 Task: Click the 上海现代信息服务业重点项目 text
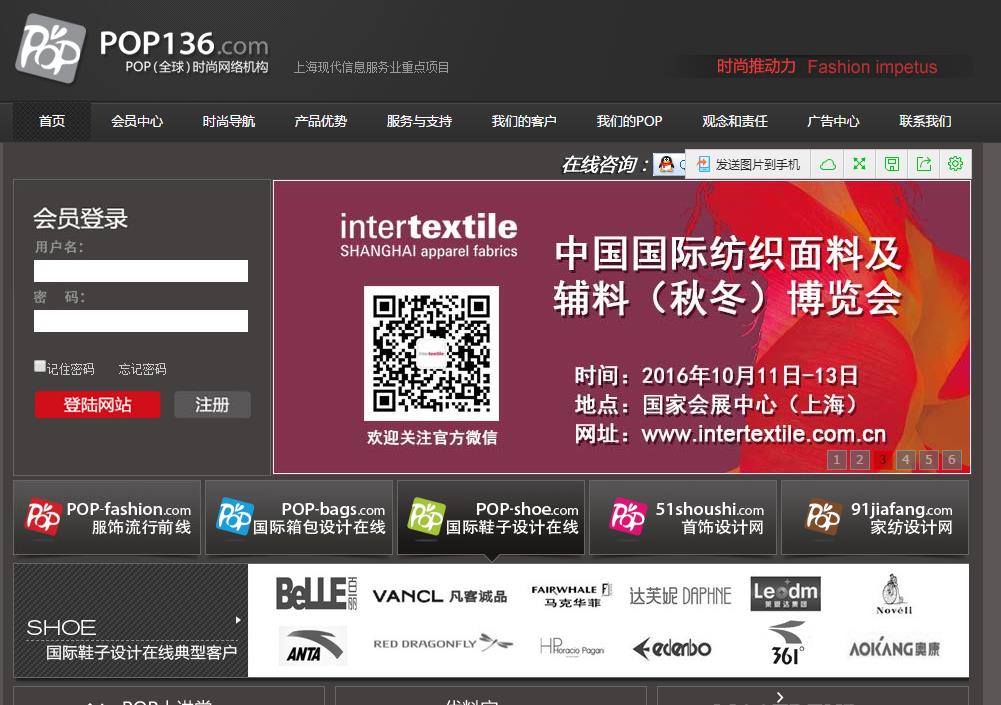pos(371,67)
